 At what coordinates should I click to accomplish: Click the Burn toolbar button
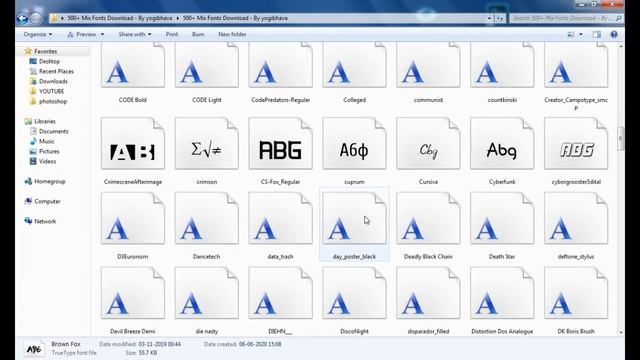pyautogui.click(x=198, y=34)
